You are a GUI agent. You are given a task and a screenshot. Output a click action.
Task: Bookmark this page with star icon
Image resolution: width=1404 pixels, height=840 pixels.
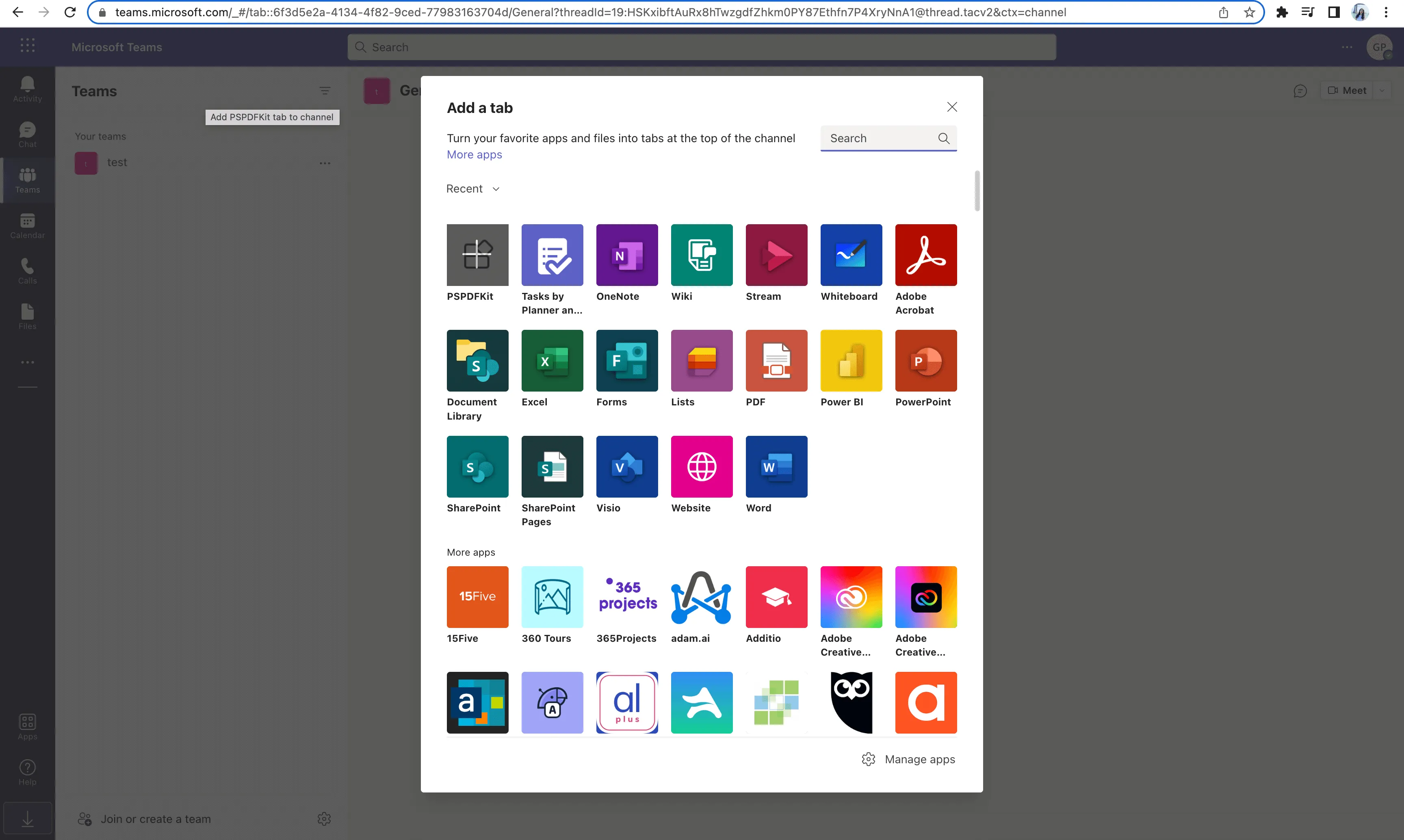1250,13
